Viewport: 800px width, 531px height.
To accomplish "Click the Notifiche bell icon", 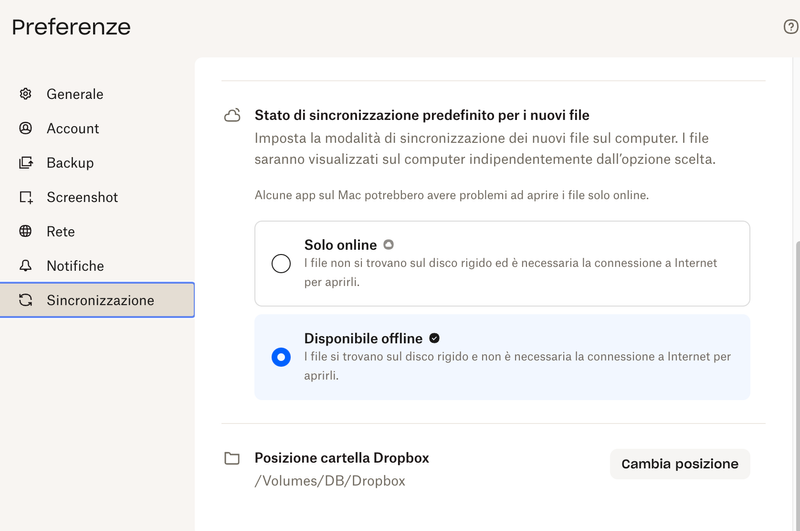I will pos(26,266).
